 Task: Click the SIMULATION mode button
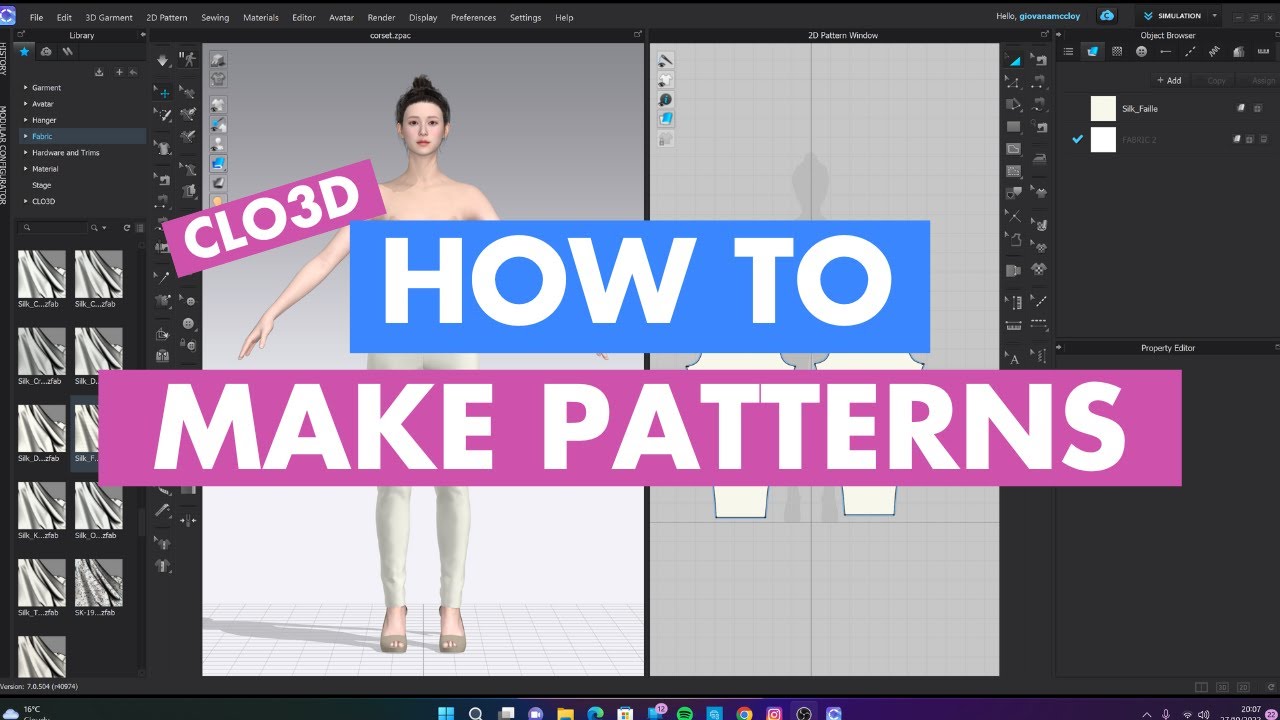pos(1172,16)
